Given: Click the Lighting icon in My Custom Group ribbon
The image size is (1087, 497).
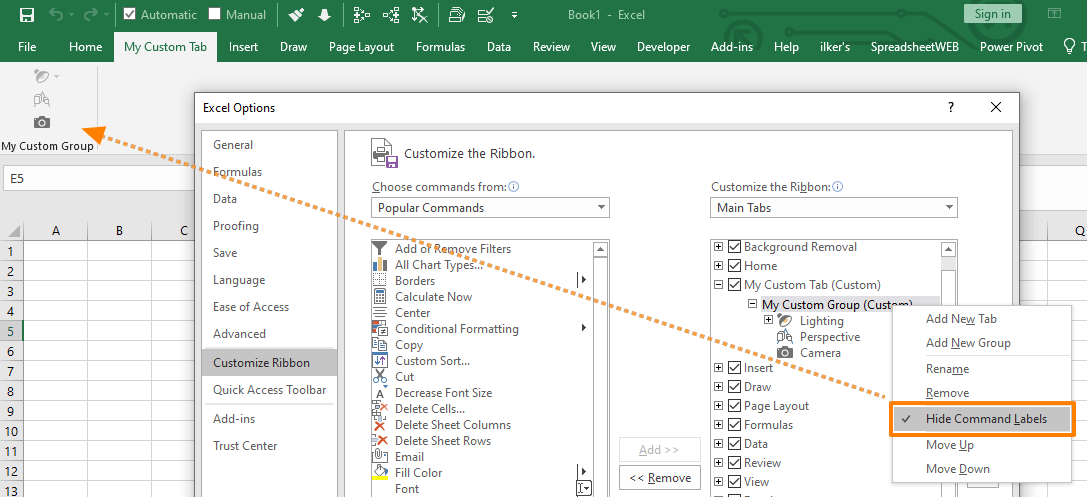Looking at the screenshot, I should point(42,76).
